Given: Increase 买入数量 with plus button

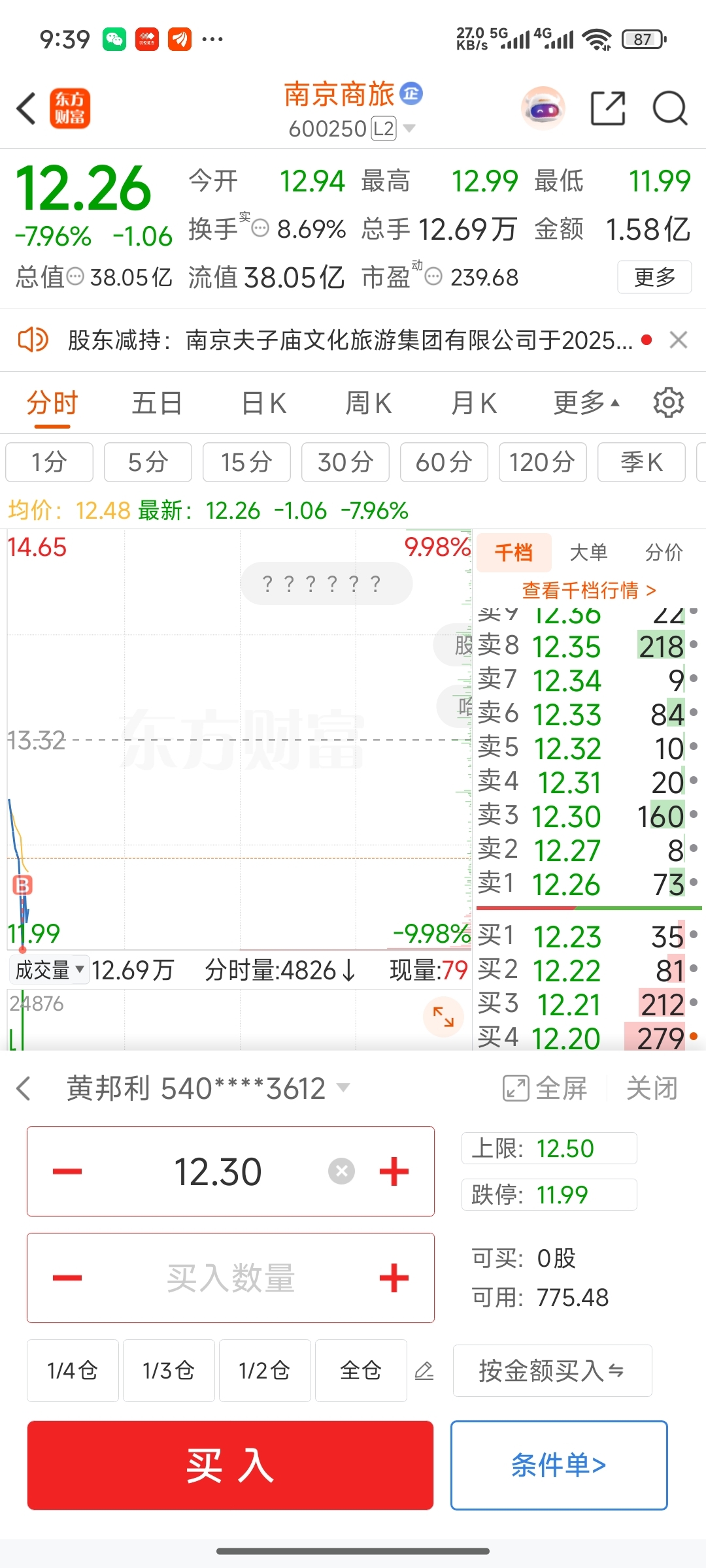Looking at the screenshot, I should (x=394, y=1277).
